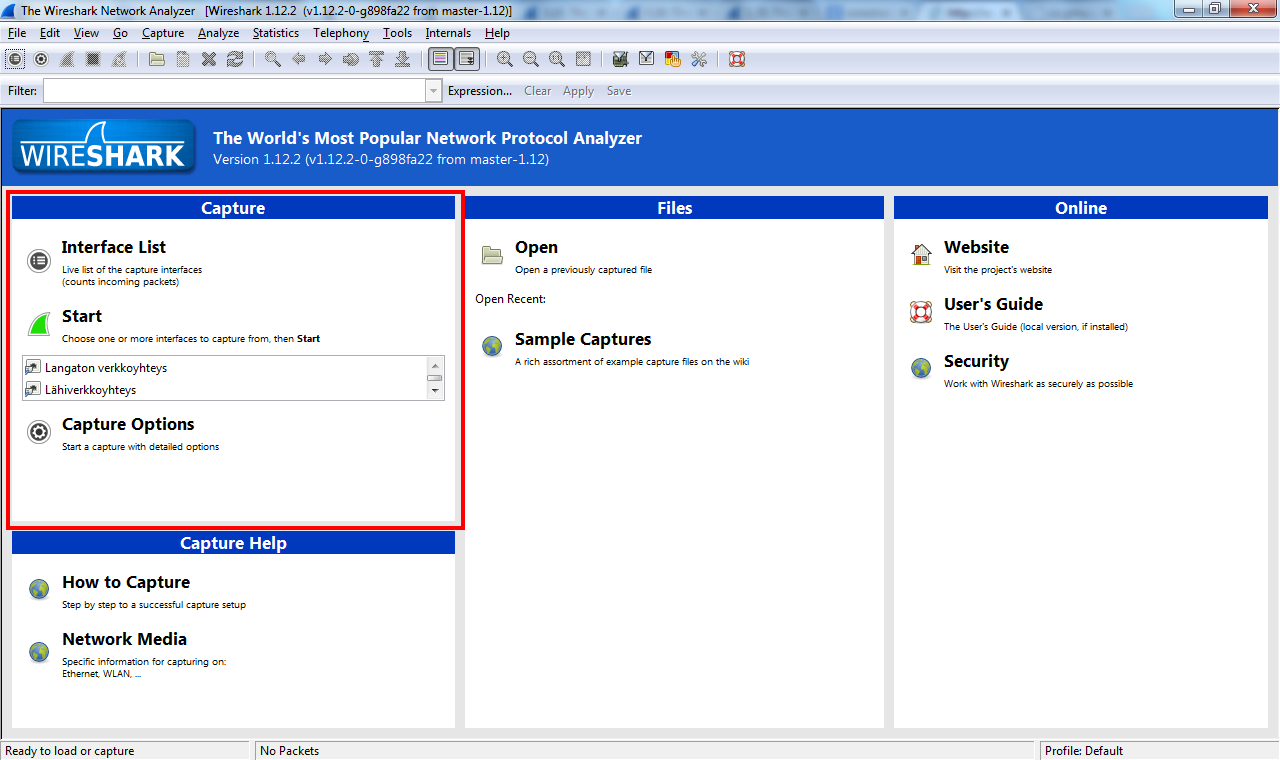
Task: Click the Apply filter button
Action: tap(578, 91)
